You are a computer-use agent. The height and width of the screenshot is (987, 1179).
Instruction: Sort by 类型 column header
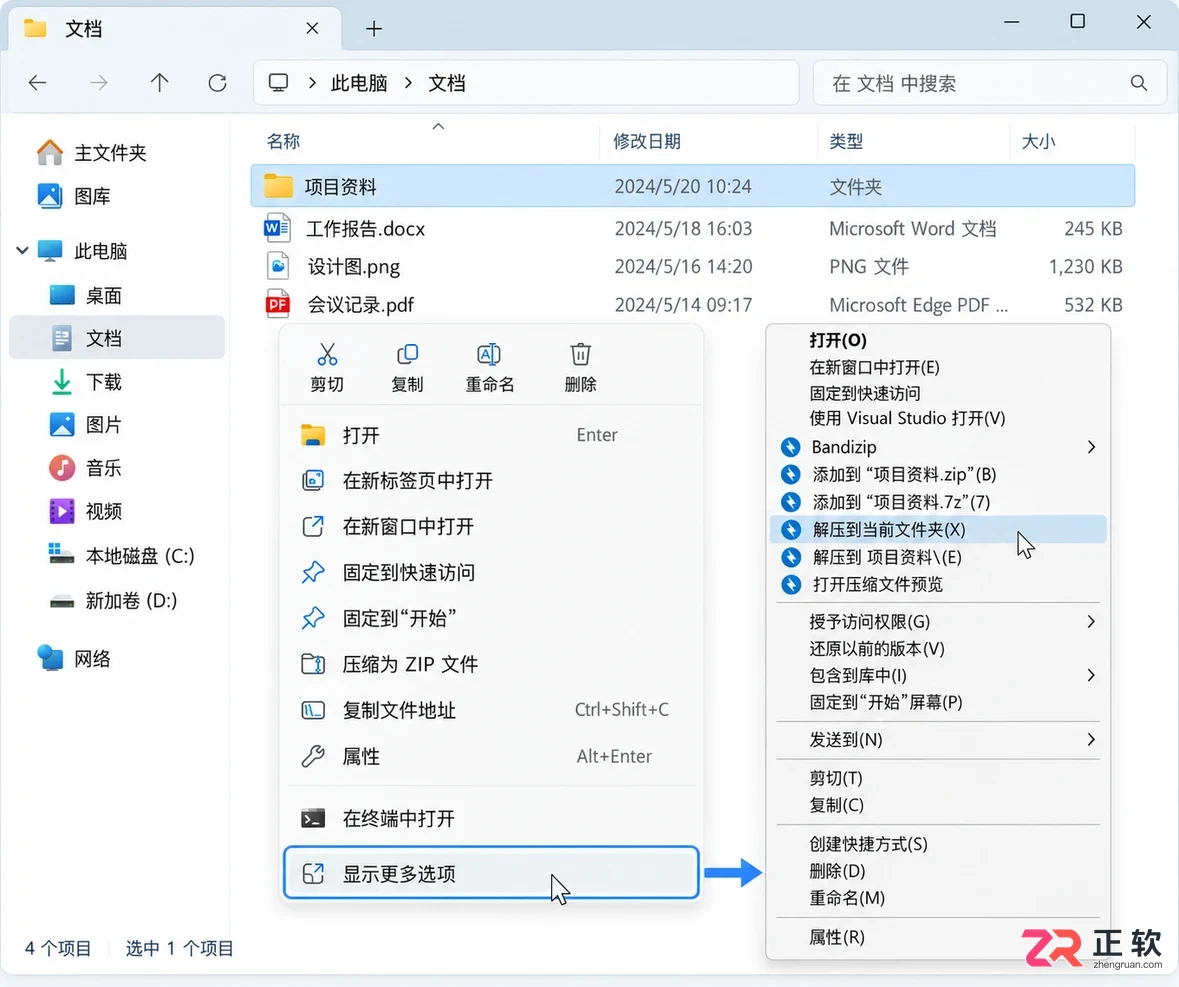coord(846,141)
